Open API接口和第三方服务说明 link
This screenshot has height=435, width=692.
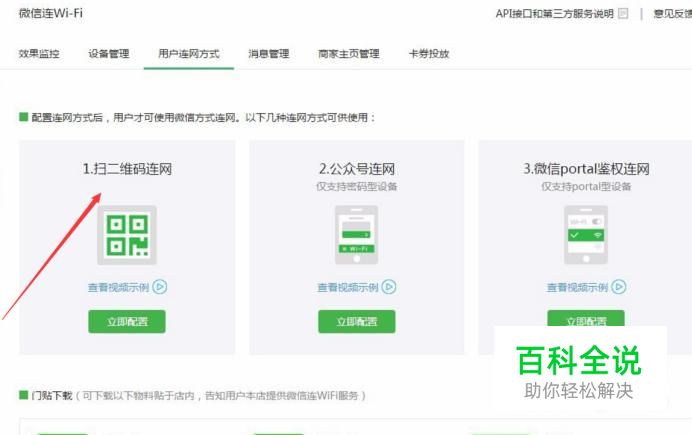(x=554, y=14)
